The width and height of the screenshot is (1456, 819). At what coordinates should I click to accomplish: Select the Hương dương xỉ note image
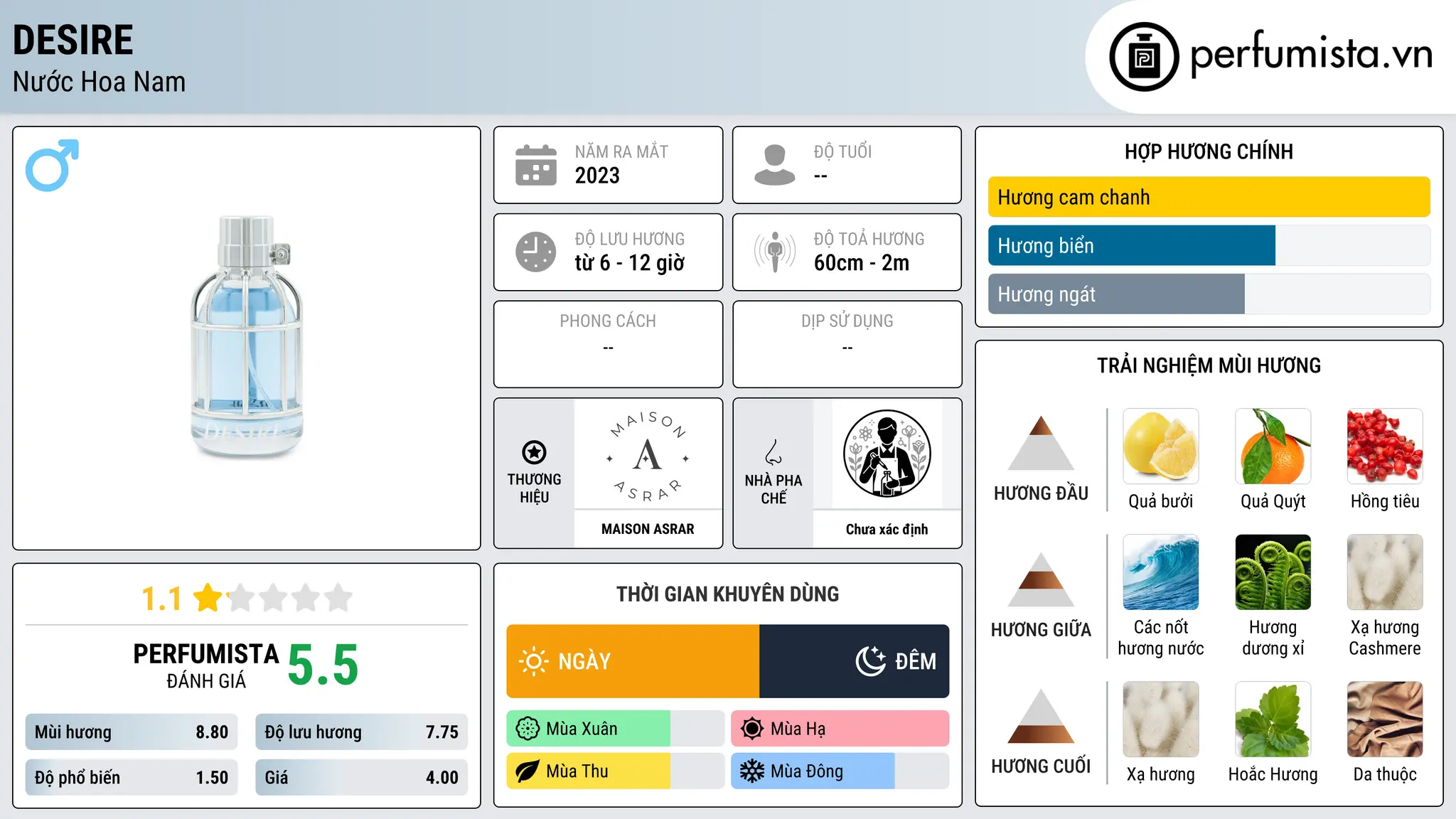pyautogui.click(x=1273, y=572)
